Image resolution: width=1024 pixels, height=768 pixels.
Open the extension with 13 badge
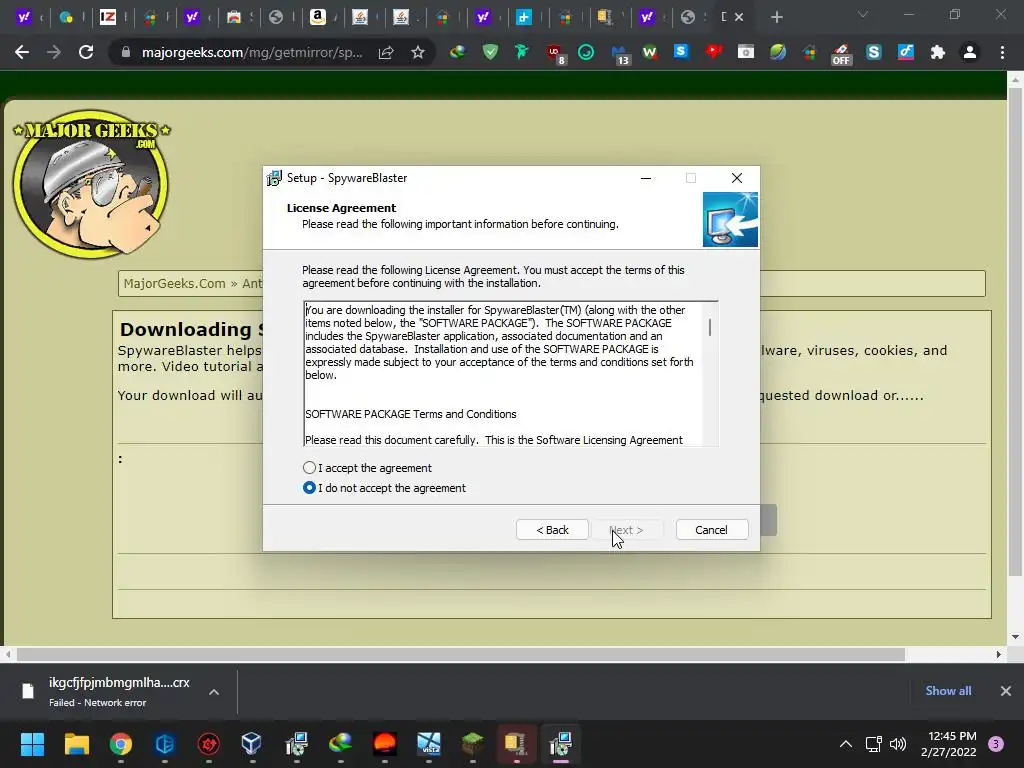(x=619, y=54)
